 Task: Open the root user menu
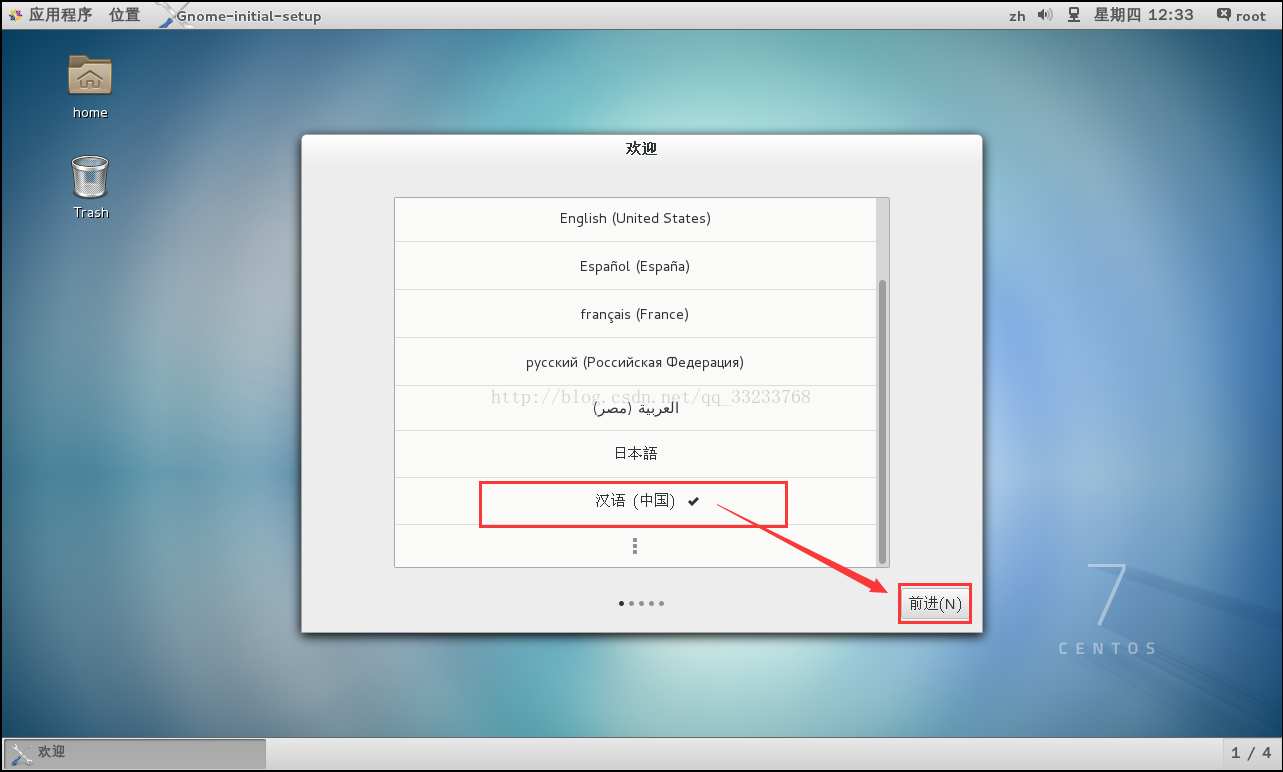tap(1242, 15)
